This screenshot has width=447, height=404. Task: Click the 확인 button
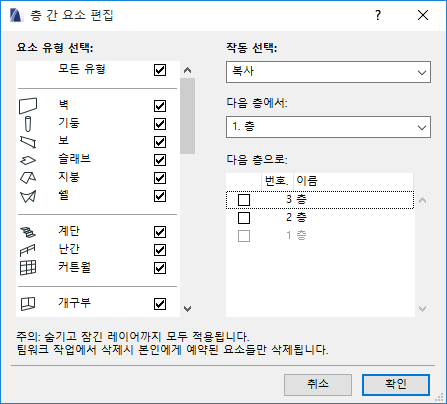(396, 385)
